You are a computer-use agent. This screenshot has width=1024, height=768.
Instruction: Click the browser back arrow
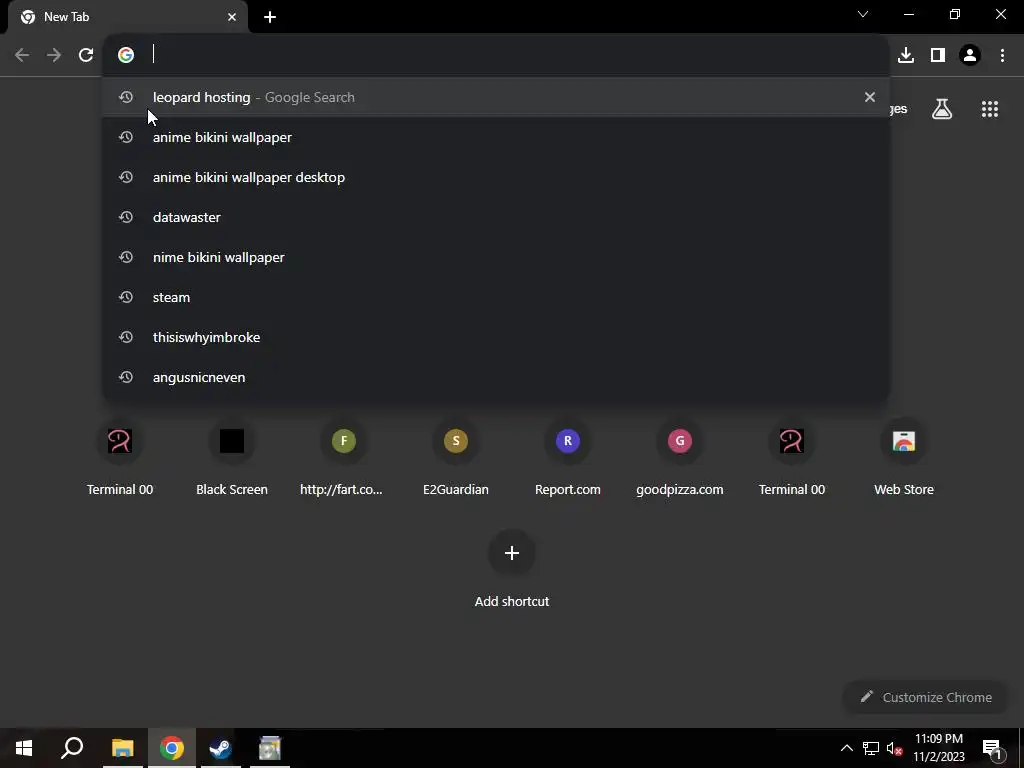click(22, 55)
